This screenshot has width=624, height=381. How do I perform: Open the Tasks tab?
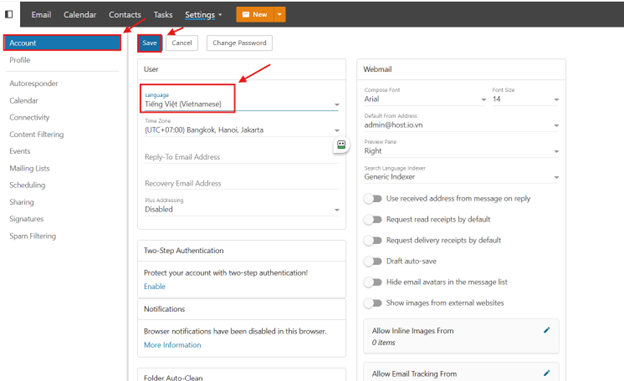[163, 15]
